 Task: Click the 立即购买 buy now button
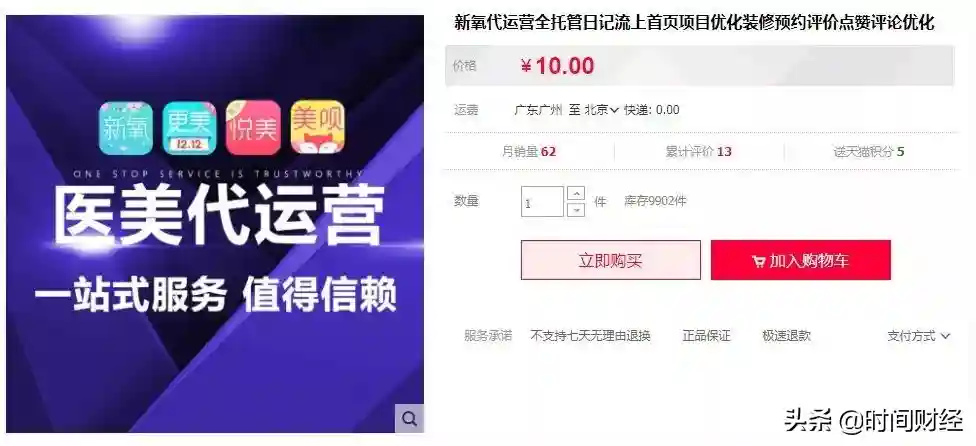coord(611,260)
